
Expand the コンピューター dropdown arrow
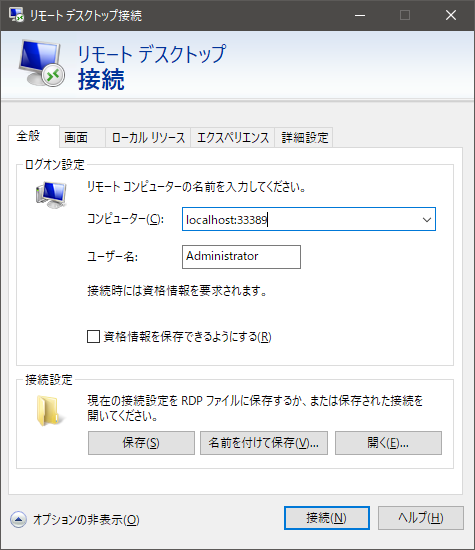click(x=427, y=220)
